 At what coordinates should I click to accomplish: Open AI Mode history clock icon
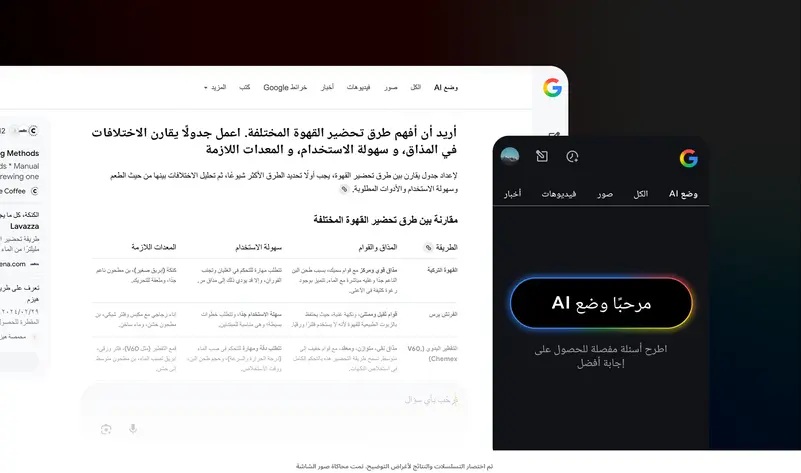tap(572, 157)
